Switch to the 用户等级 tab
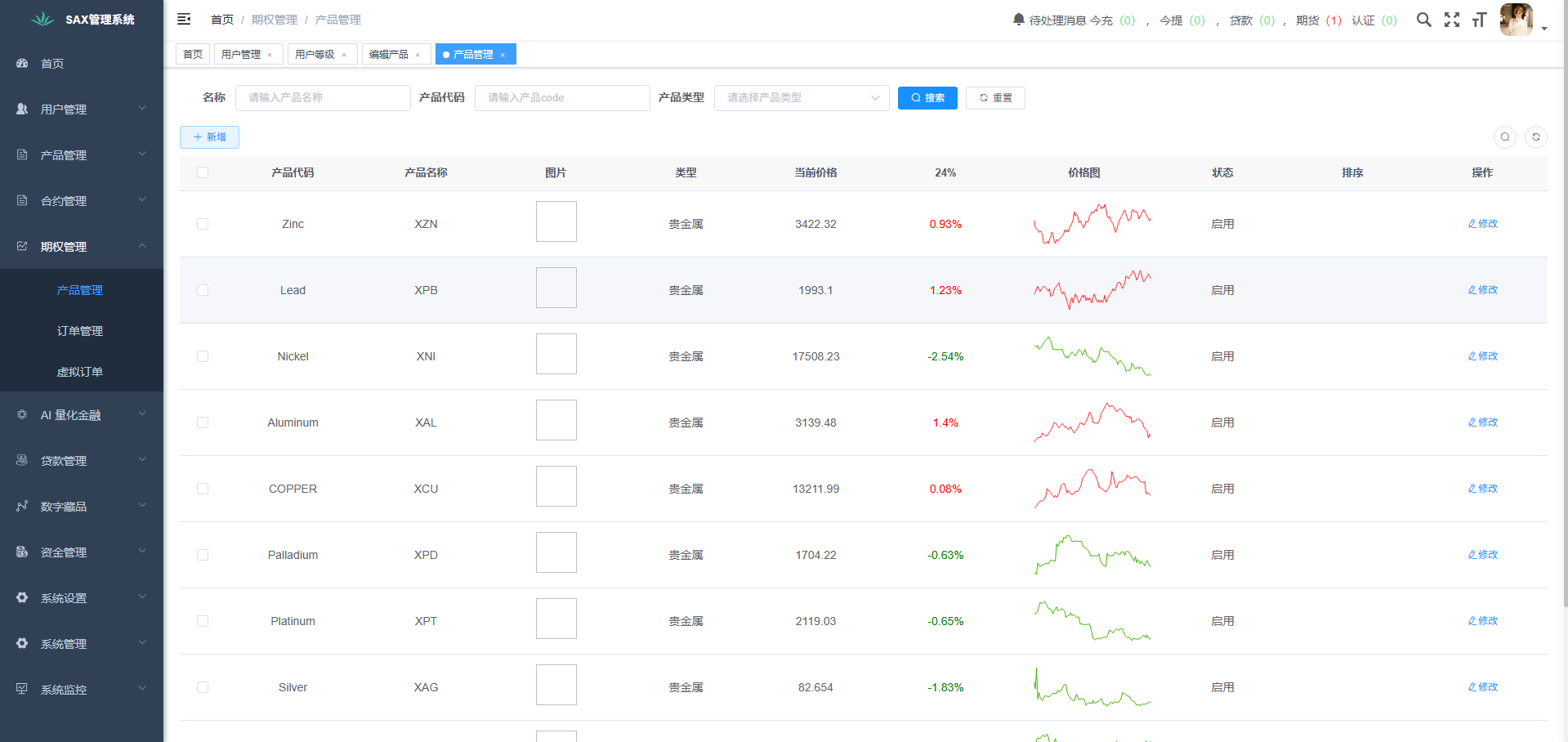 tap(315, 55)
